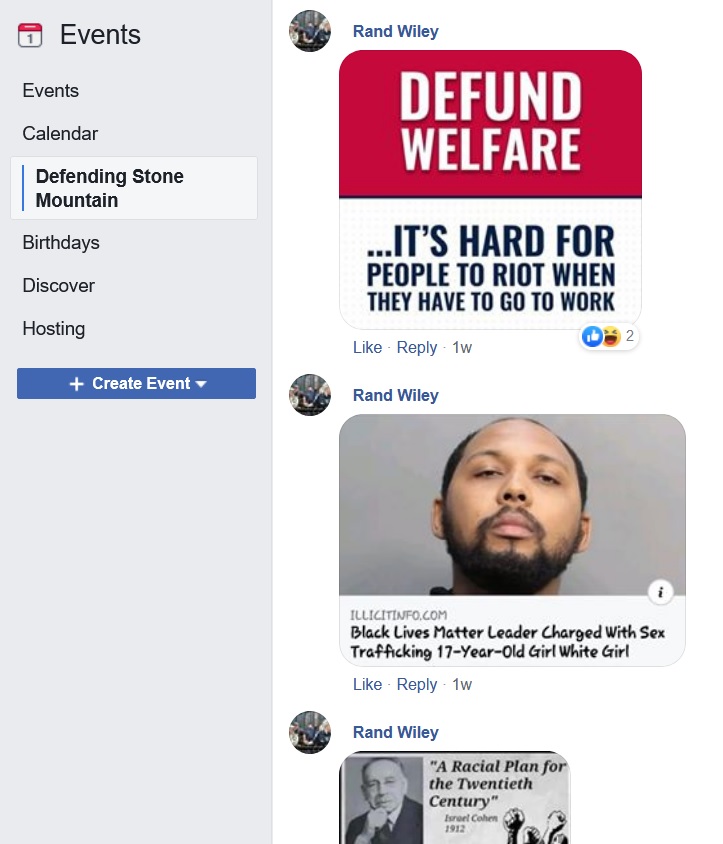Screen dimensions: 723x844
Task: Go to Birthdays in sidebar
Action: (61, 243)
